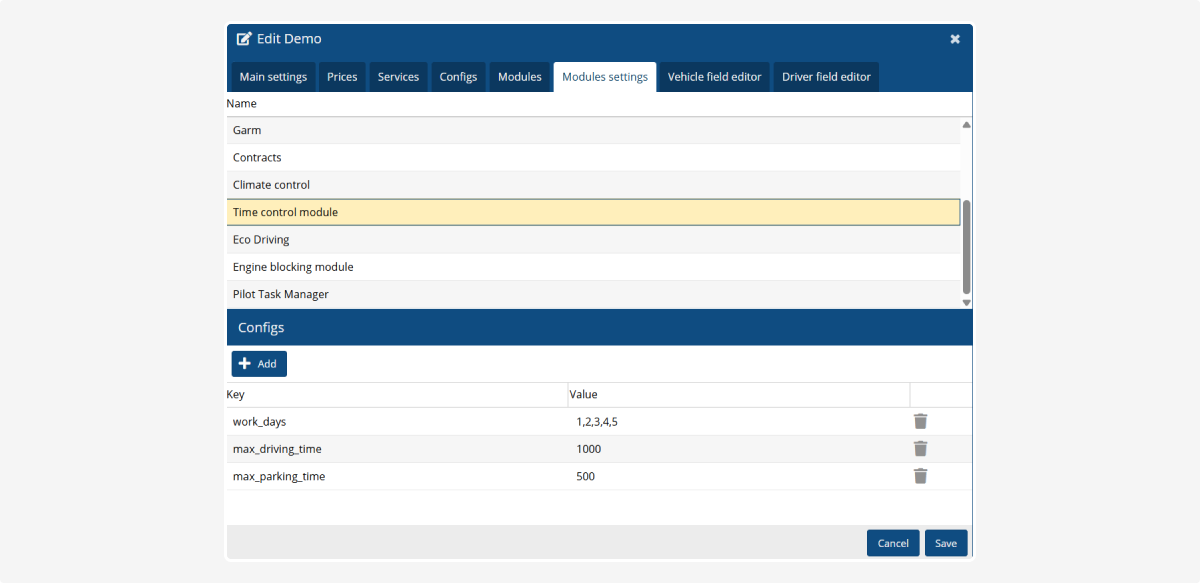Save the module settings

945,543
